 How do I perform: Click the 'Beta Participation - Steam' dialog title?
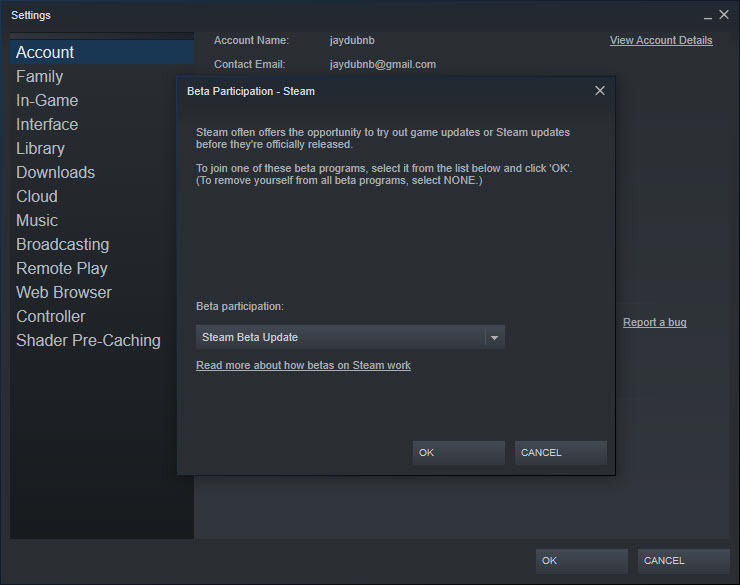click(x=251, y=92)
